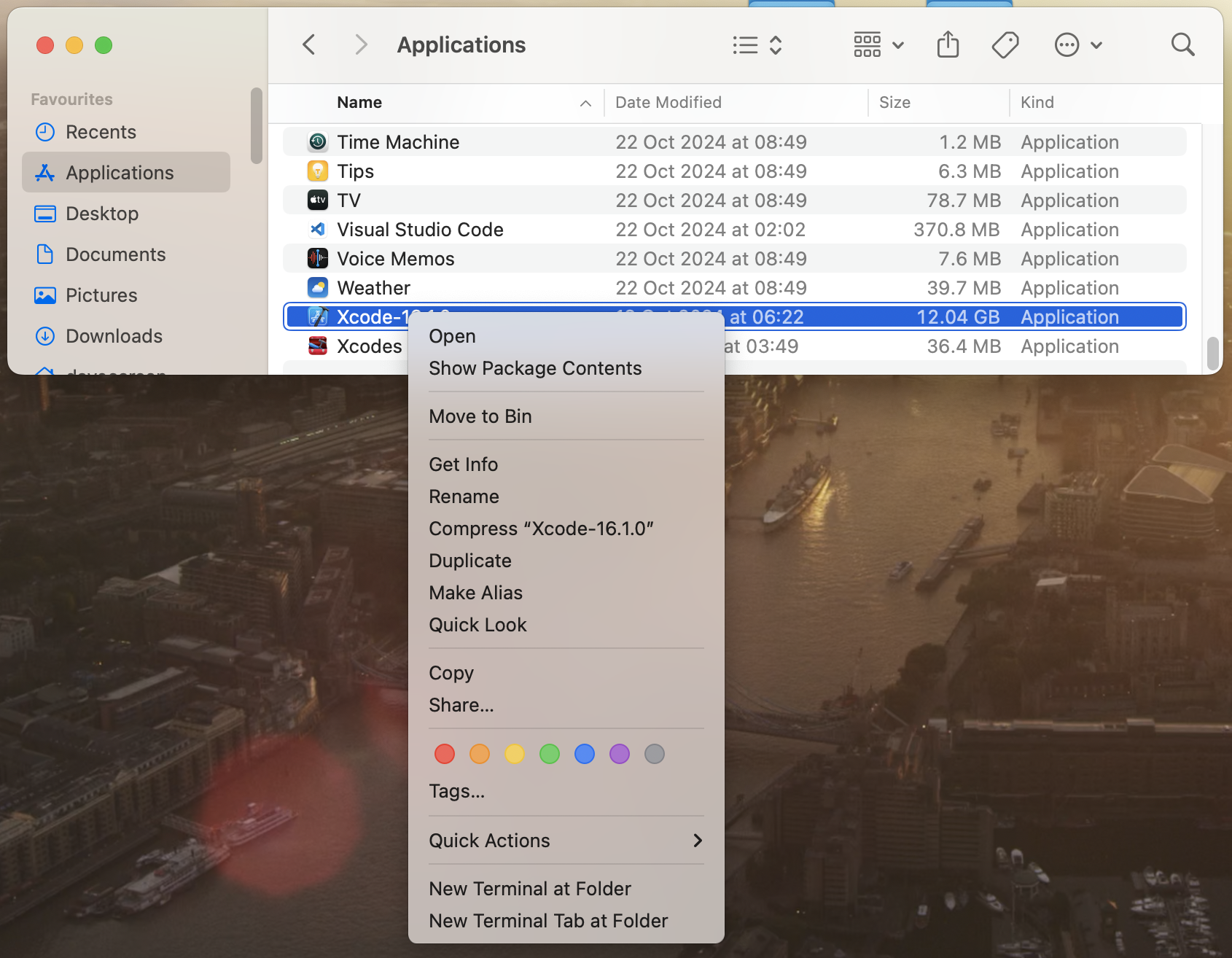The width and height of the screenshot is (1232, 958).
Task: Choose Quick Look
Action: click(566, 625)
